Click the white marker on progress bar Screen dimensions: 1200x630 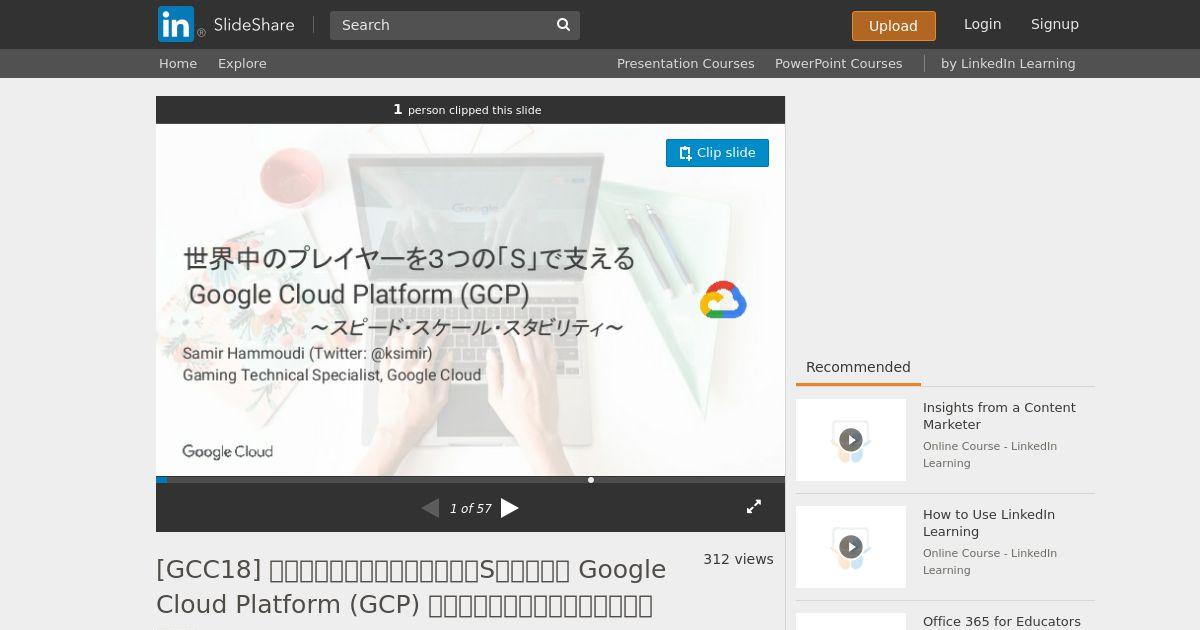click(591, 480)
